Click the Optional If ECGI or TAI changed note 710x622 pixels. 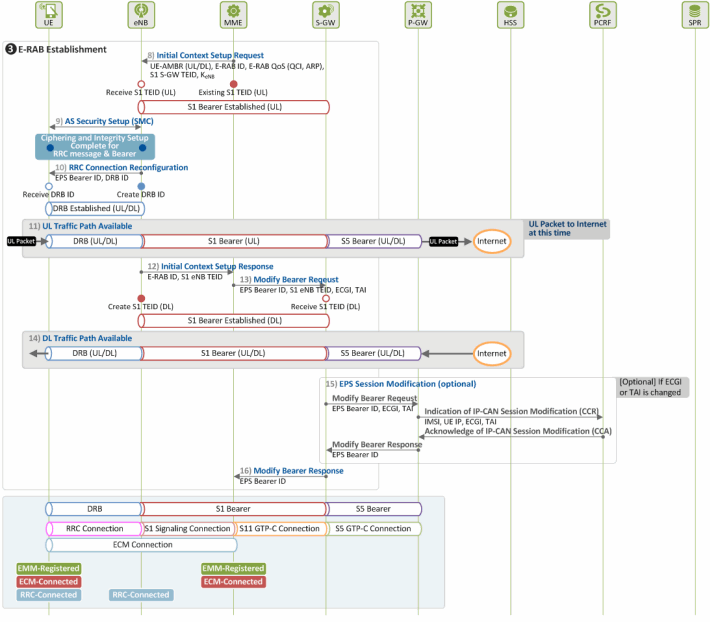click(651, 388)
